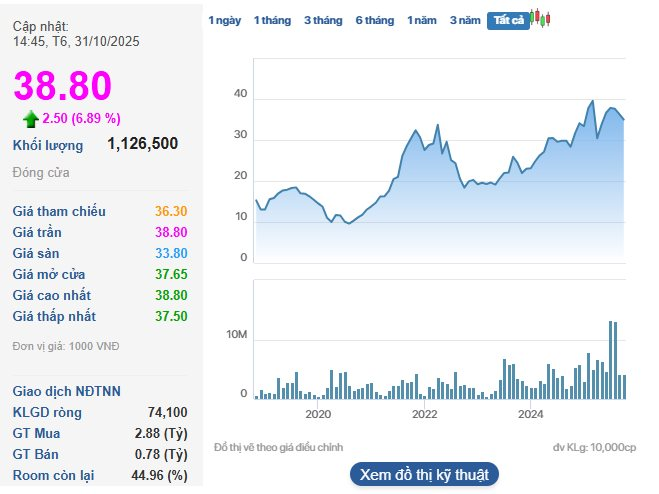Choose the '1 năm' chart range
The image size is (659, 494).
click(421, 20)
